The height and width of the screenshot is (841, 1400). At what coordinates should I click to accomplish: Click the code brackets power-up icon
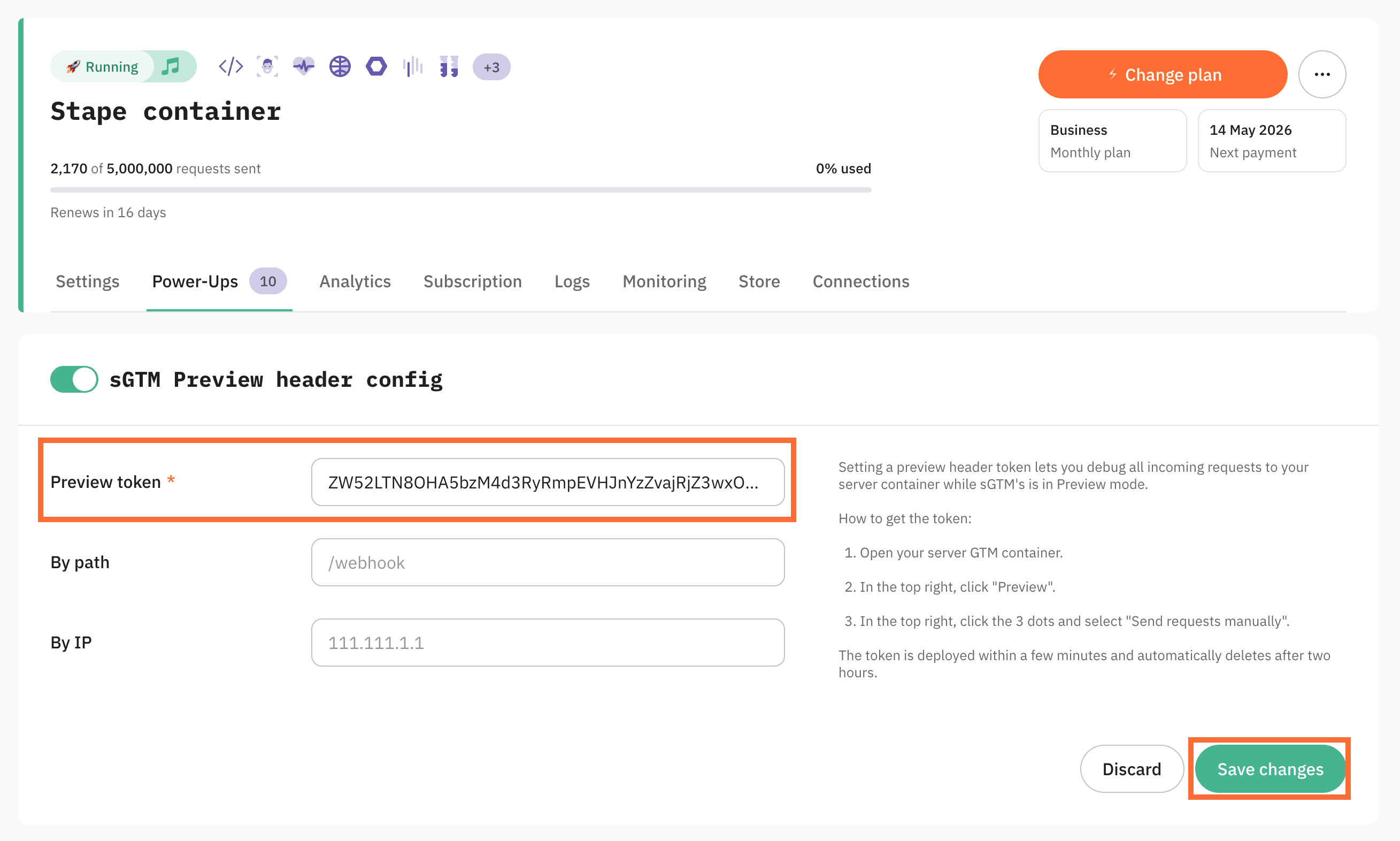tap(230, 67)
